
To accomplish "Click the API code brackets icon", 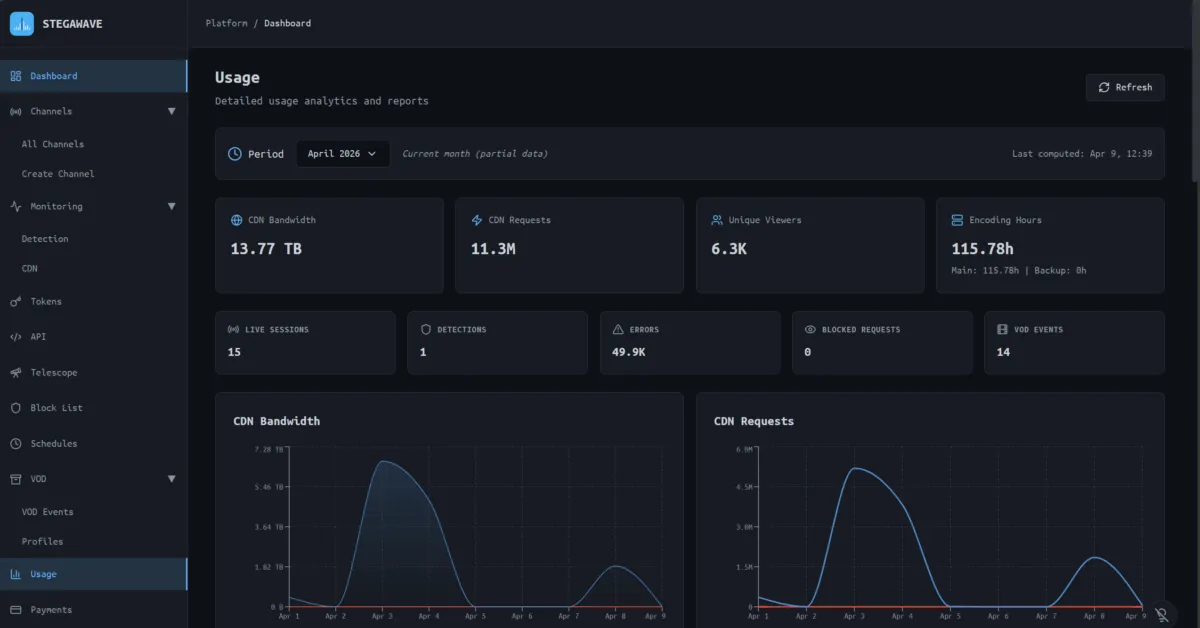I will click(15, 337).
